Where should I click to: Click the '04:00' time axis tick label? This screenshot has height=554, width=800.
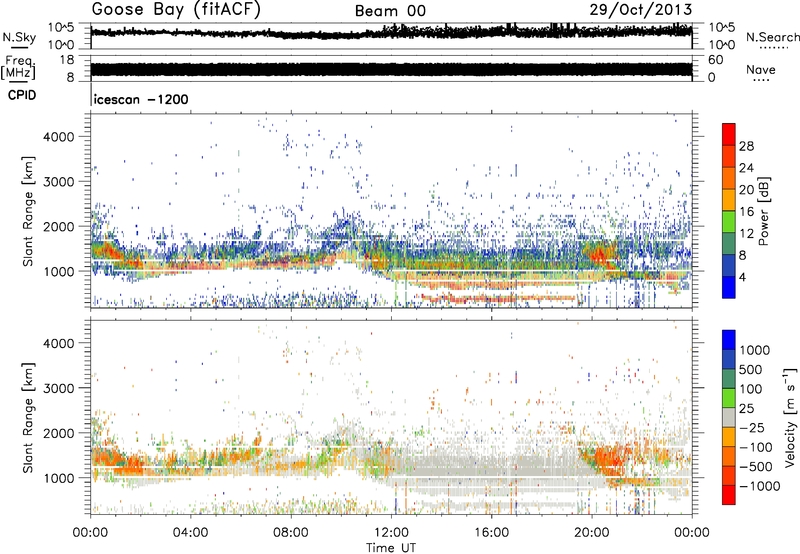pos(190,533)
